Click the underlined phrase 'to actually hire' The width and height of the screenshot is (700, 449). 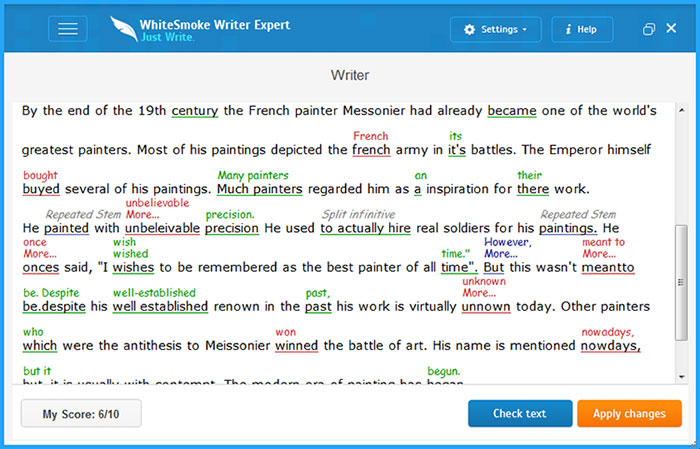[365, 228]
